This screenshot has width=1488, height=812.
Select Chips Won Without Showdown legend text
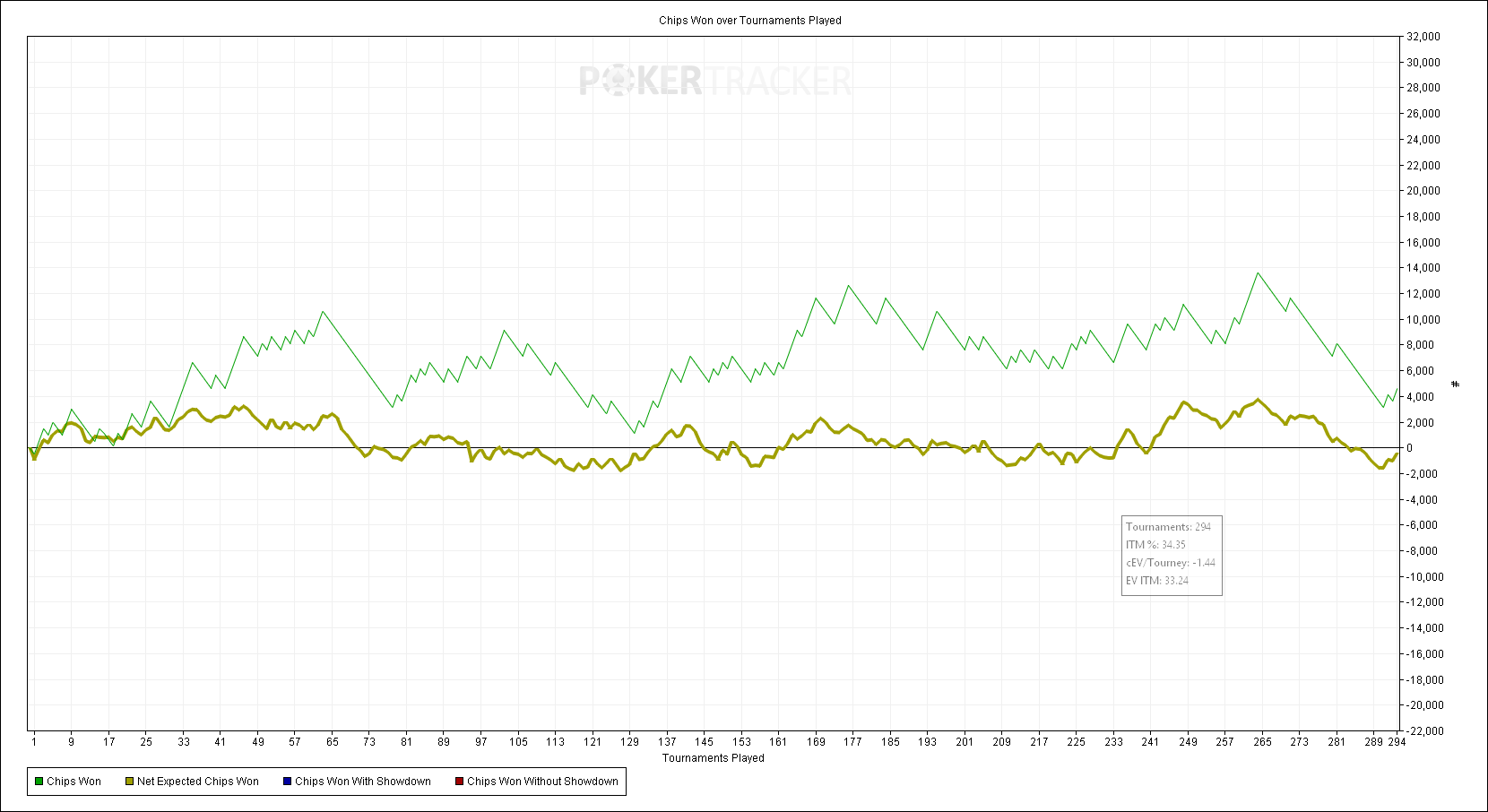pos(542,782)
